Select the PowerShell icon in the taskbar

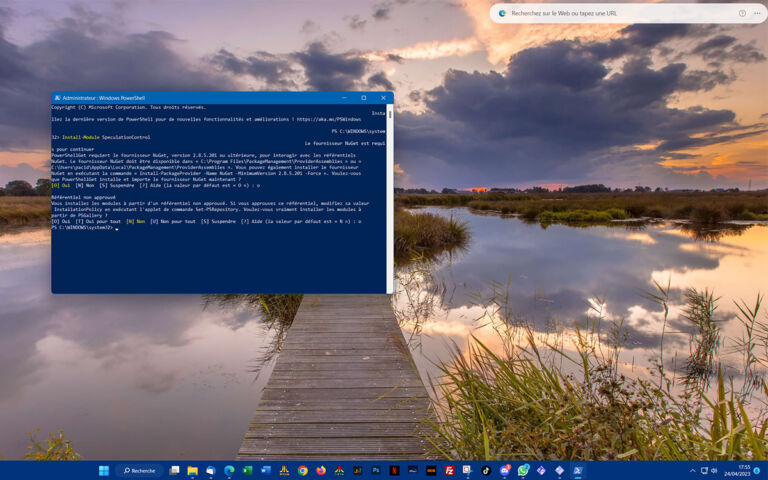click(578, 471)
